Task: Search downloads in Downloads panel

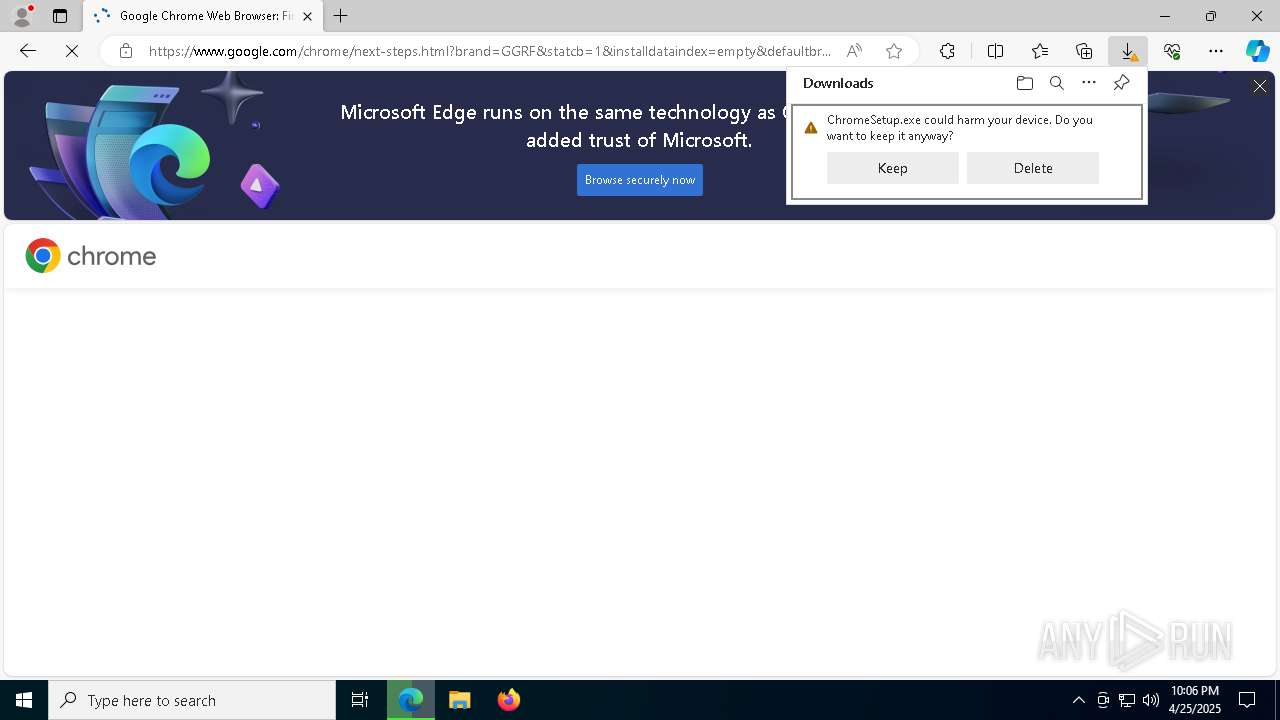Action: (x=1056, y=83)
